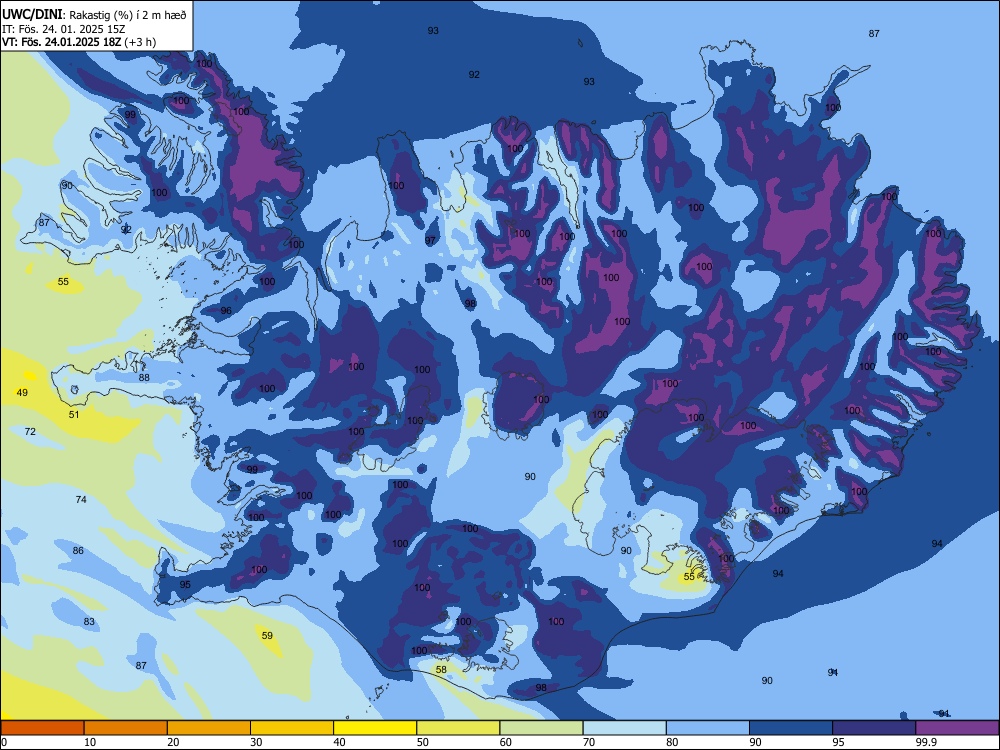Pick the pale yellow 50–60 legend swatch
This screenshot has width=1000, height=750.
coord(458,728)
